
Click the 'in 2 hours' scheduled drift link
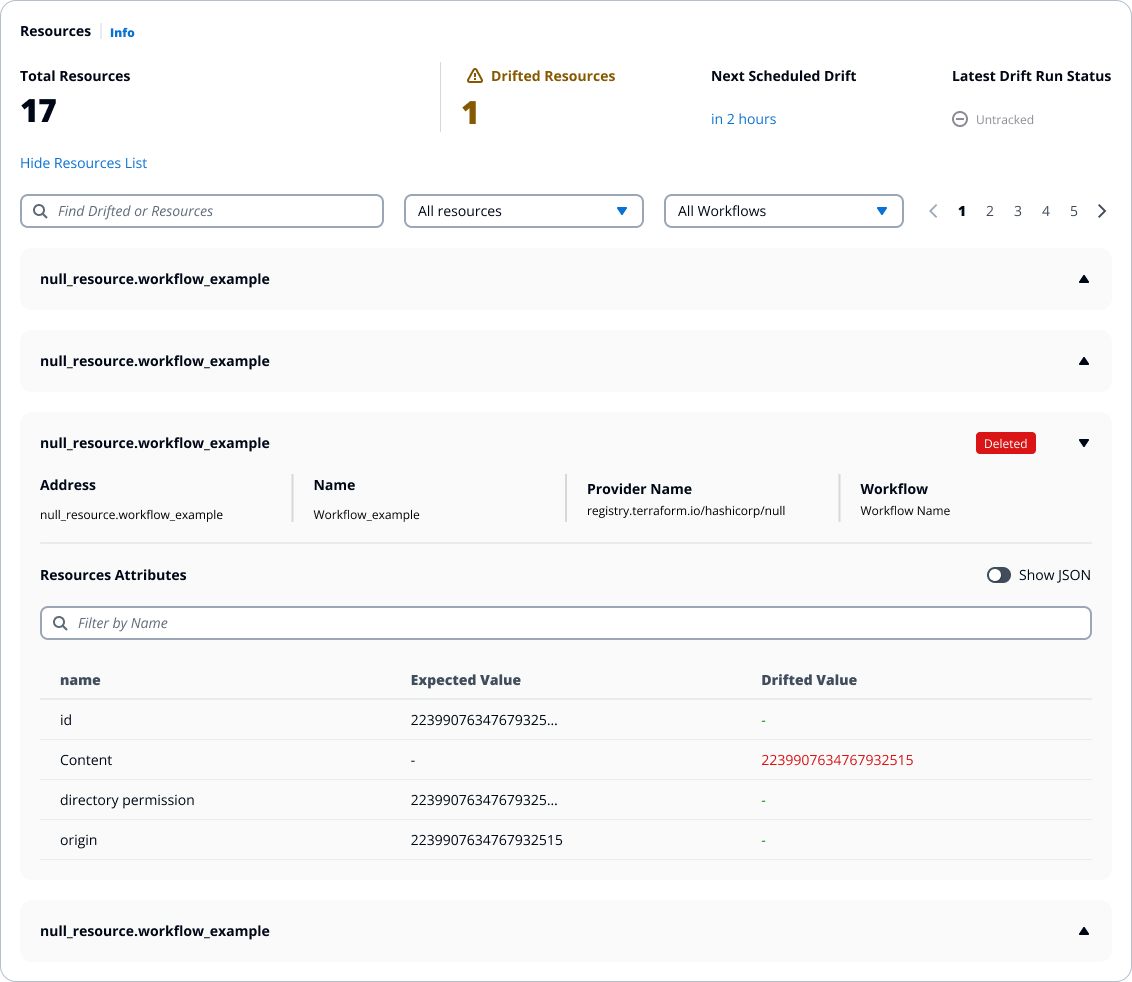(743, 119)
